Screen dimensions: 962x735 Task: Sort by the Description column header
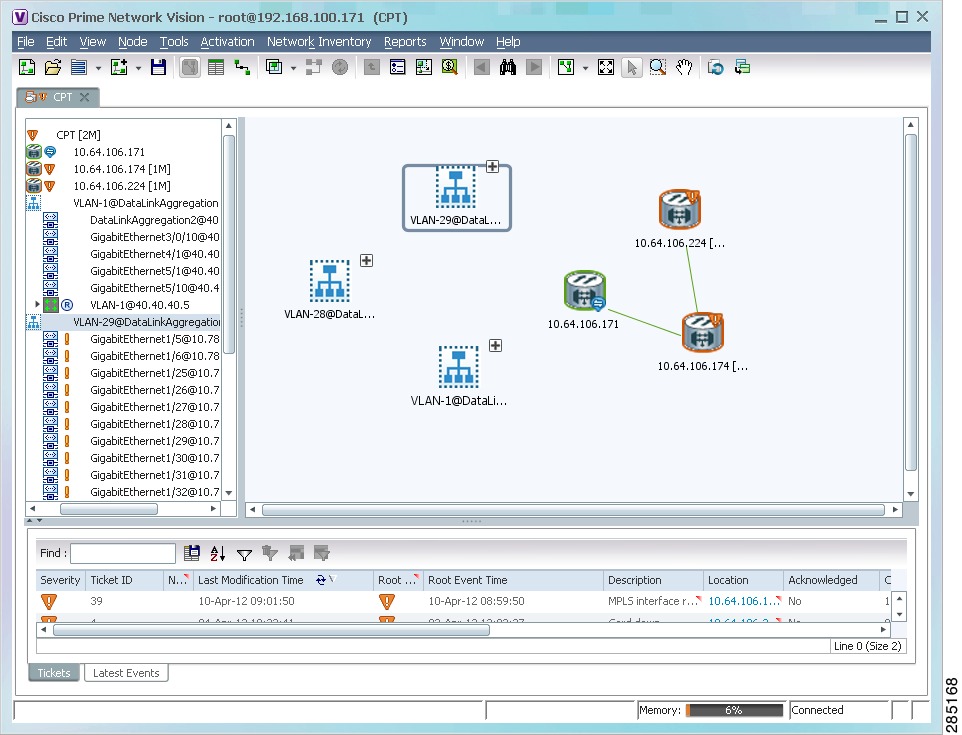click(x=653, y=580)
